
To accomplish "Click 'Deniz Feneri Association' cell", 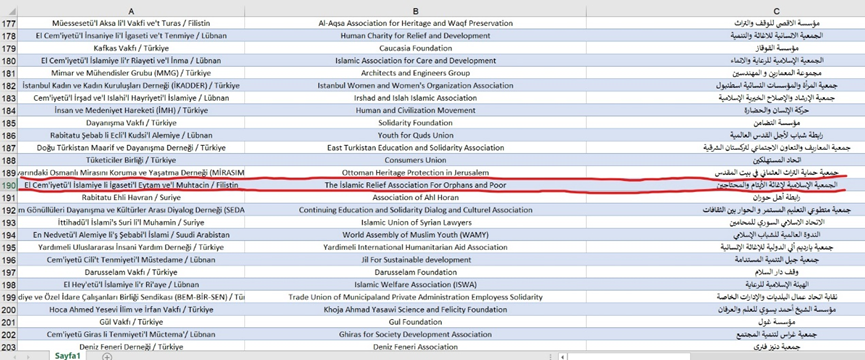I will [x=415, y=347].
